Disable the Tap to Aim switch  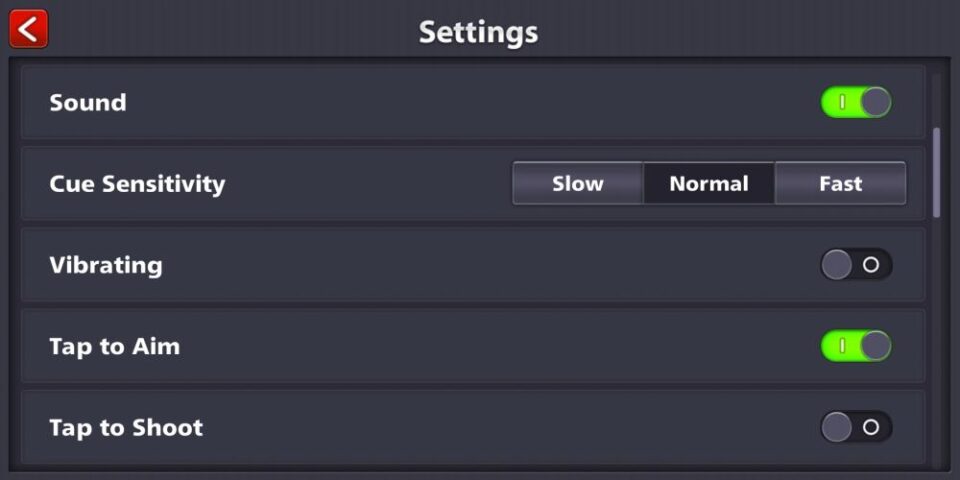pos(856,346)
